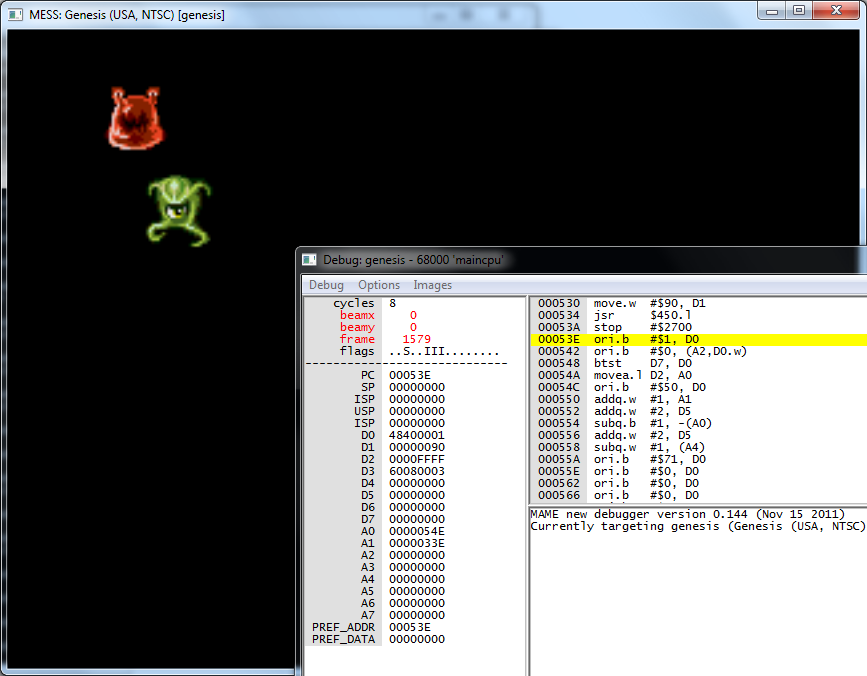Image resolution: width=867 pixels, height=676 pixels.
Task: Click the Debug window title bar icon
Action: click(310, 259)
